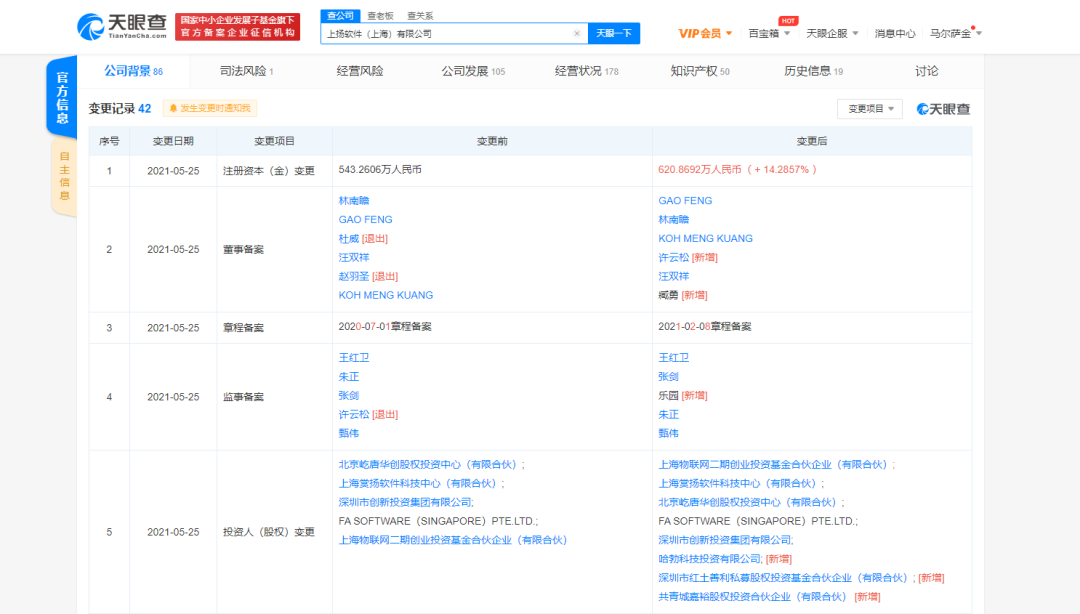Click the 天眼一下 search button
The width and height of the screenshot is (1080, 614).
pos(614,33)
